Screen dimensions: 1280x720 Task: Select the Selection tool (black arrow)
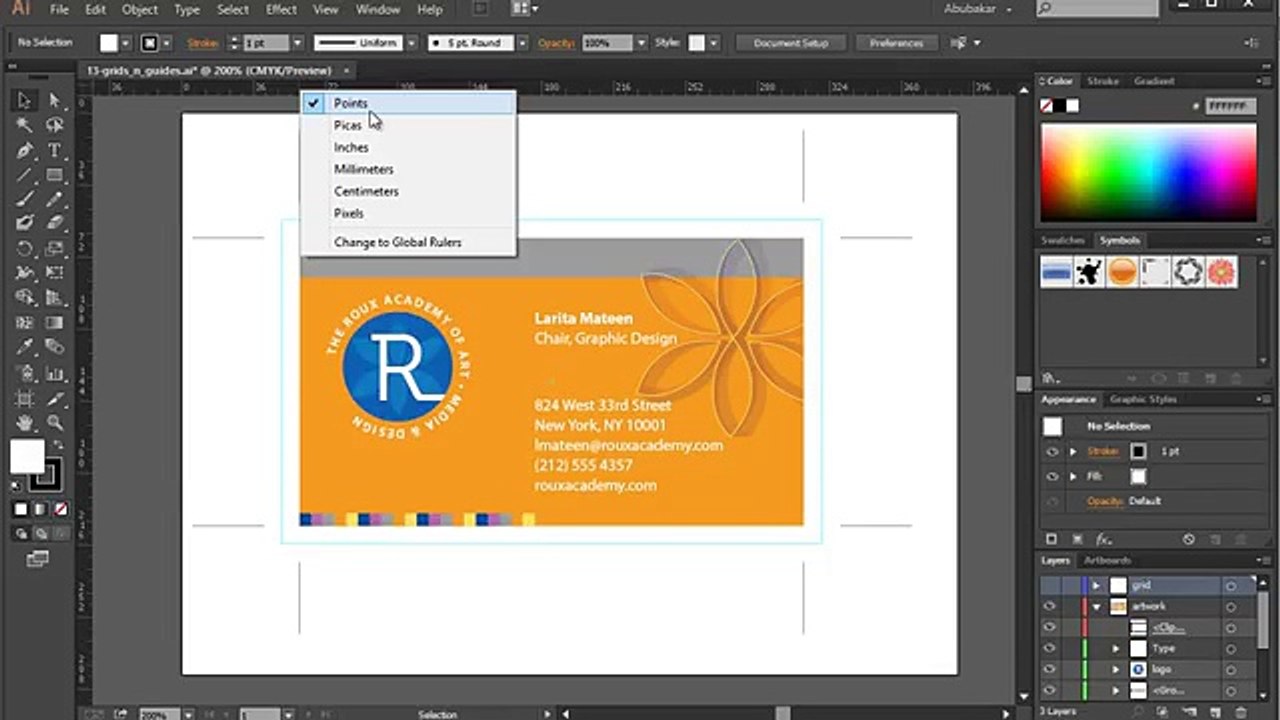[24, 100]
